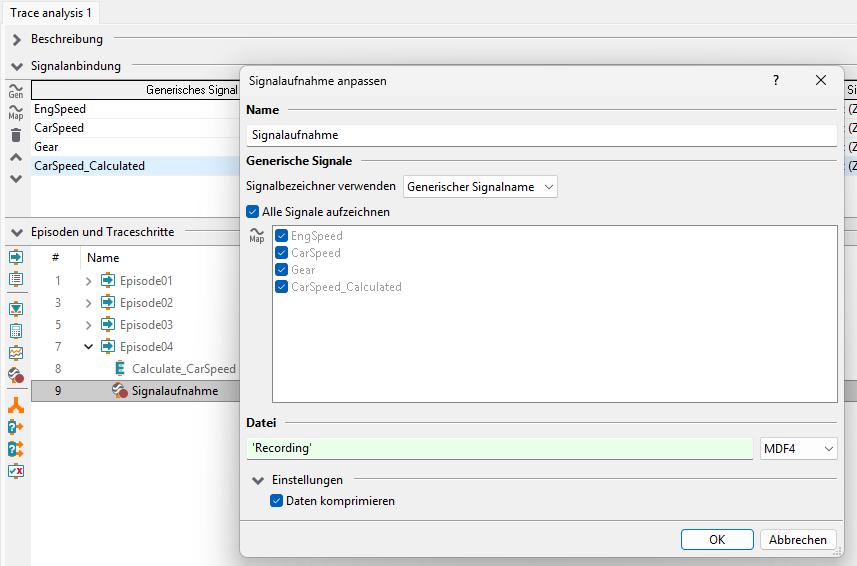The width and height of the screenshot is (857, 566).
Task: Click the Episode02 arrow block icon
Action: tap(108, 302)
